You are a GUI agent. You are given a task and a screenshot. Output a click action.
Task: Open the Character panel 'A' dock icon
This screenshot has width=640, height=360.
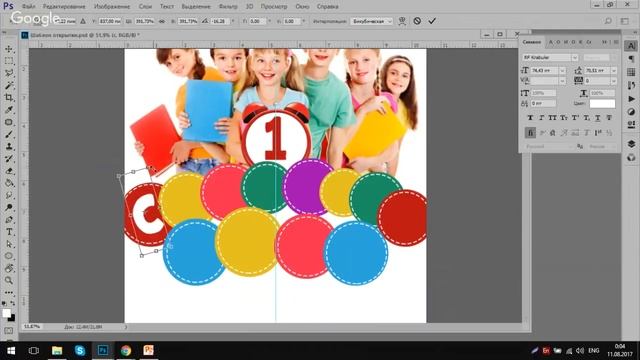click(631, 46)
